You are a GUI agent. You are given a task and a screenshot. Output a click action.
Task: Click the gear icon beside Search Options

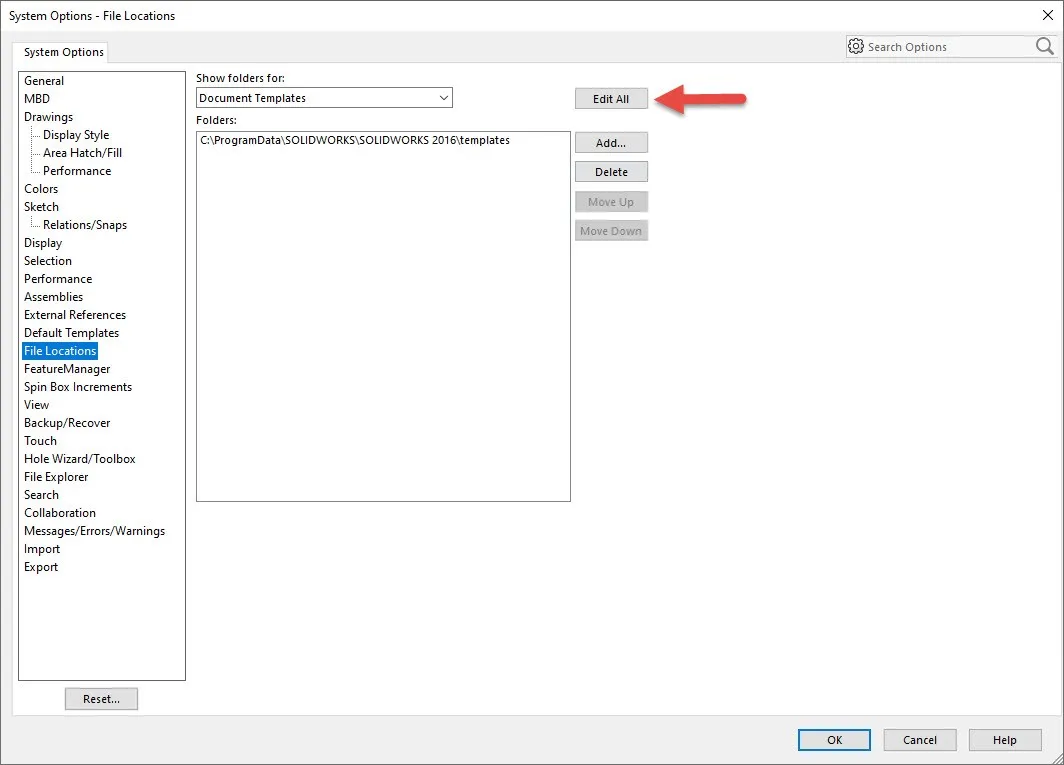point(856,46)
